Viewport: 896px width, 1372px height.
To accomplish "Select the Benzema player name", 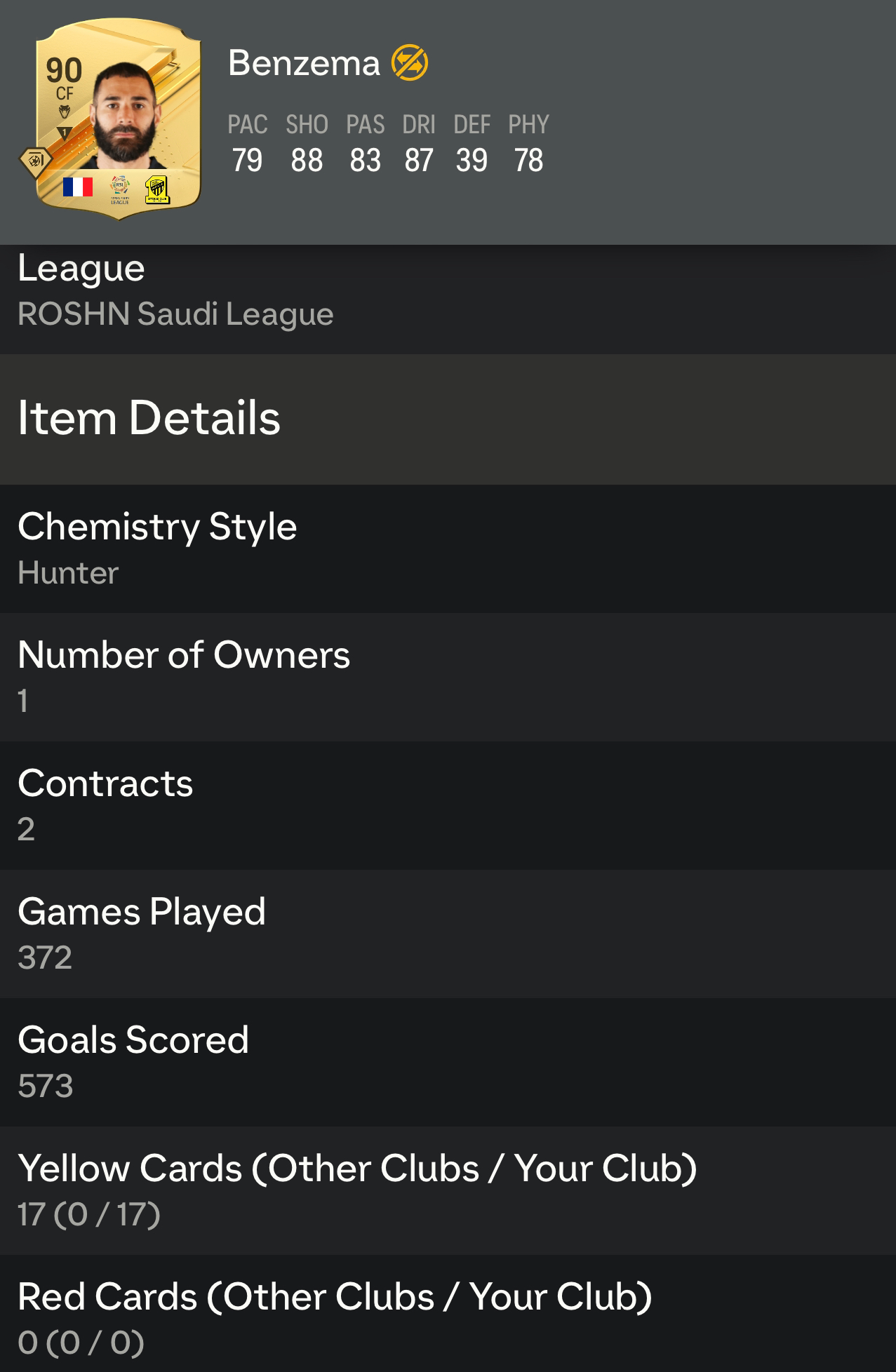I will [304, 63].
